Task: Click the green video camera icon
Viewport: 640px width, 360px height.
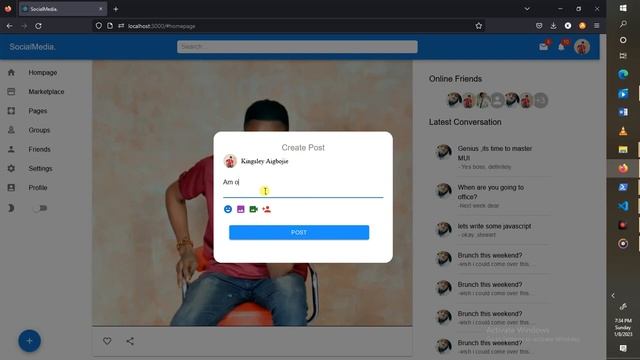Action: pos(253,209)
